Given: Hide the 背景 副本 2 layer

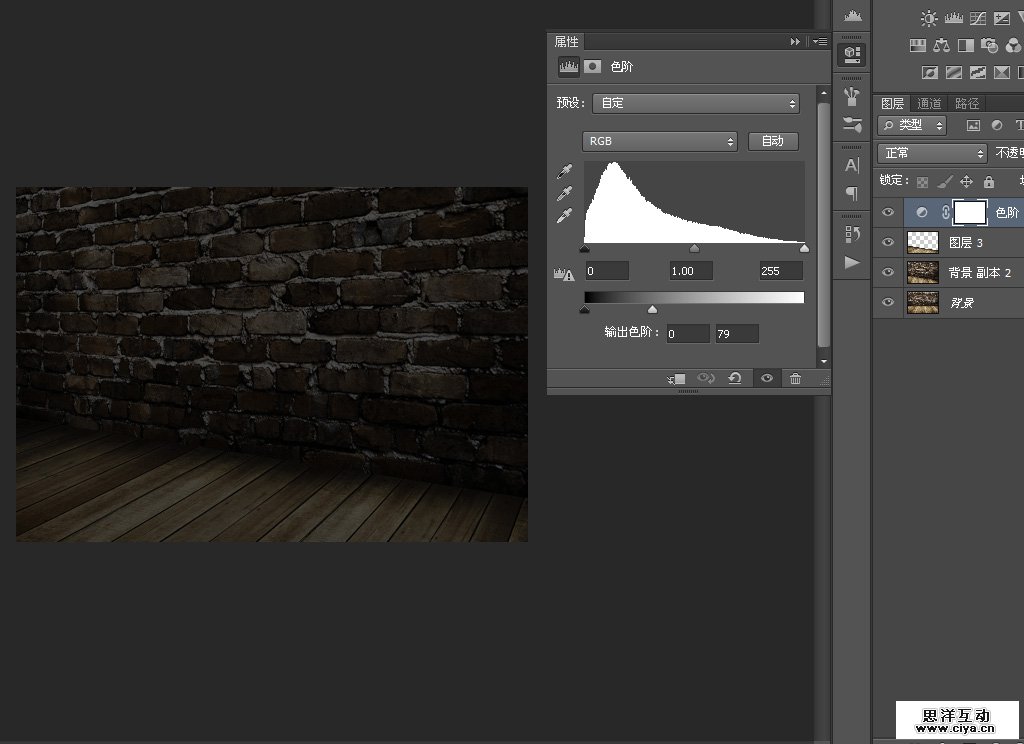Looking at the screenshot, I should 887,272.
